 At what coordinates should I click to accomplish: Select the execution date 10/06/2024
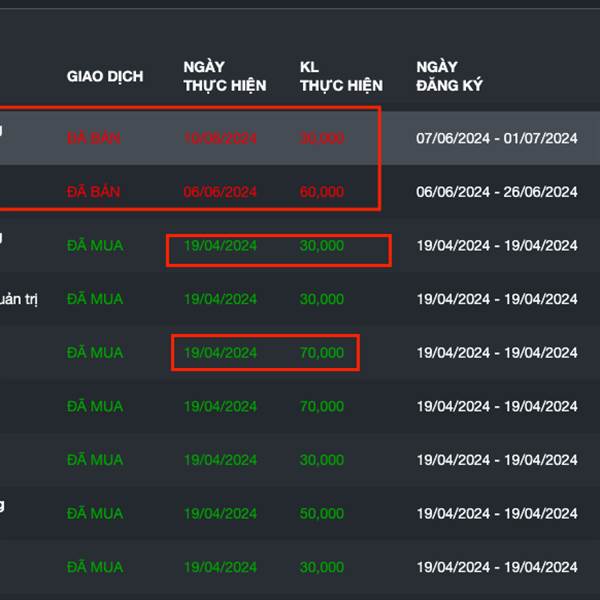click(x=220, y=138)
